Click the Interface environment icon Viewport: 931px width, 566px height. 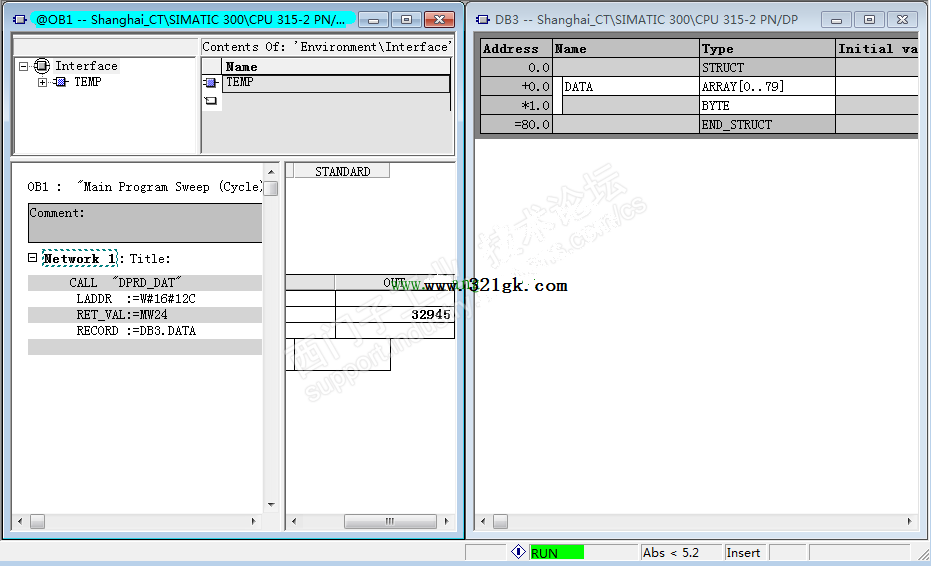coord(42,66)
